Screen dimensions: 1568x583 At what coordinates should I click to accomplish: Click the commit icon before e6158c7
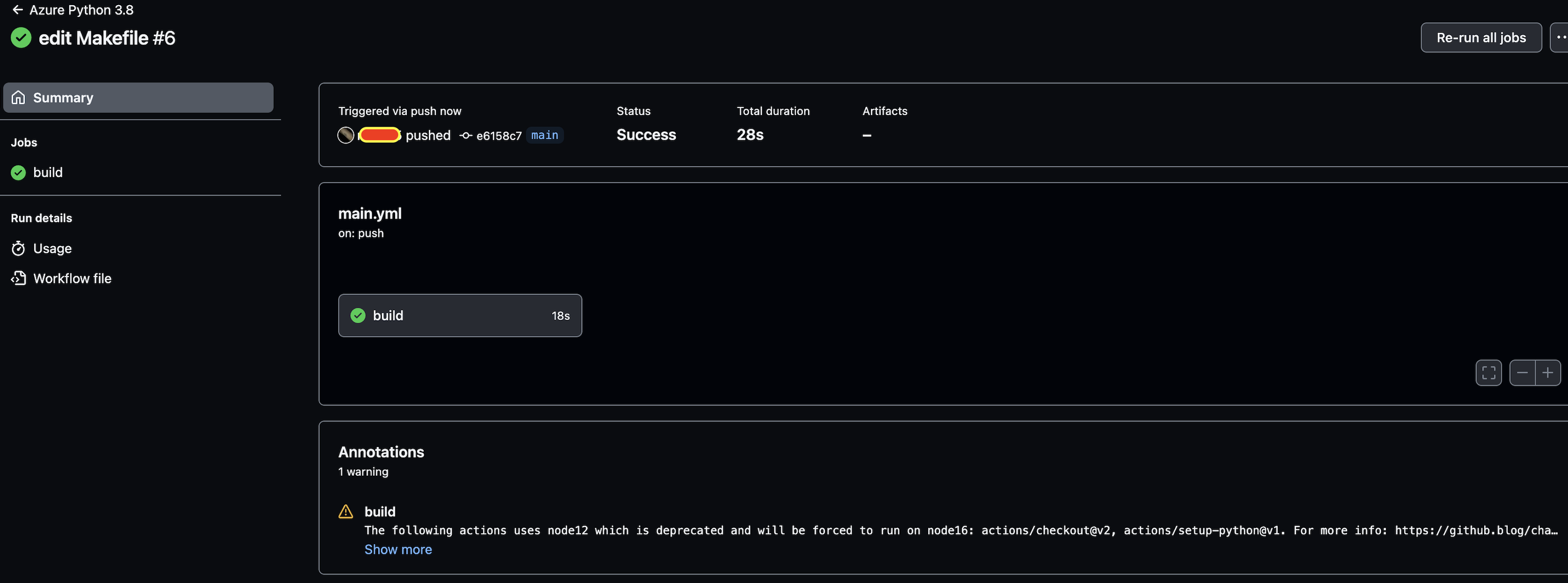pyautogui.click(x=466, y=136)
